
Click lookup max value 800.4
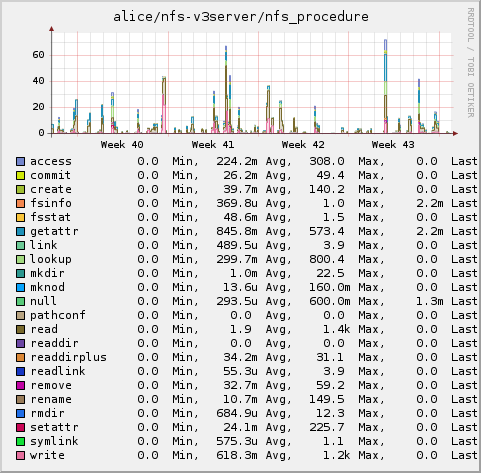327,260
